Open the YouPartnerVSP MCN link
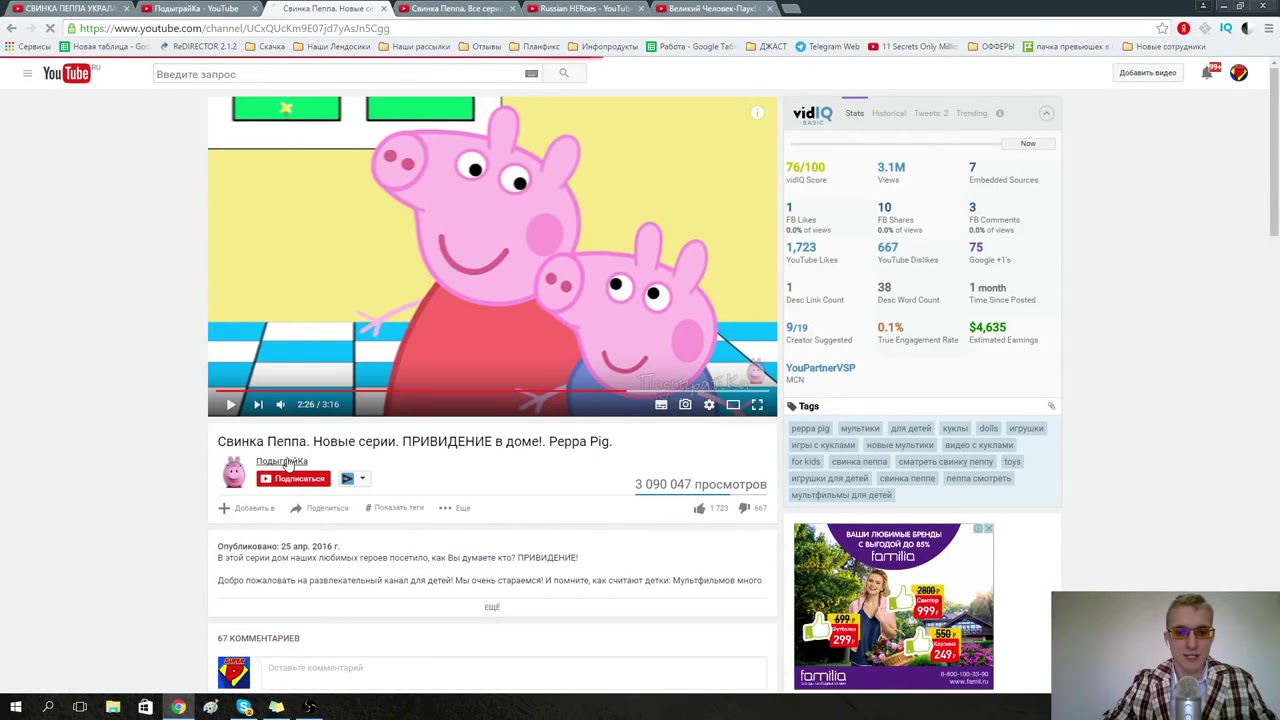 [x=820, y=368]
